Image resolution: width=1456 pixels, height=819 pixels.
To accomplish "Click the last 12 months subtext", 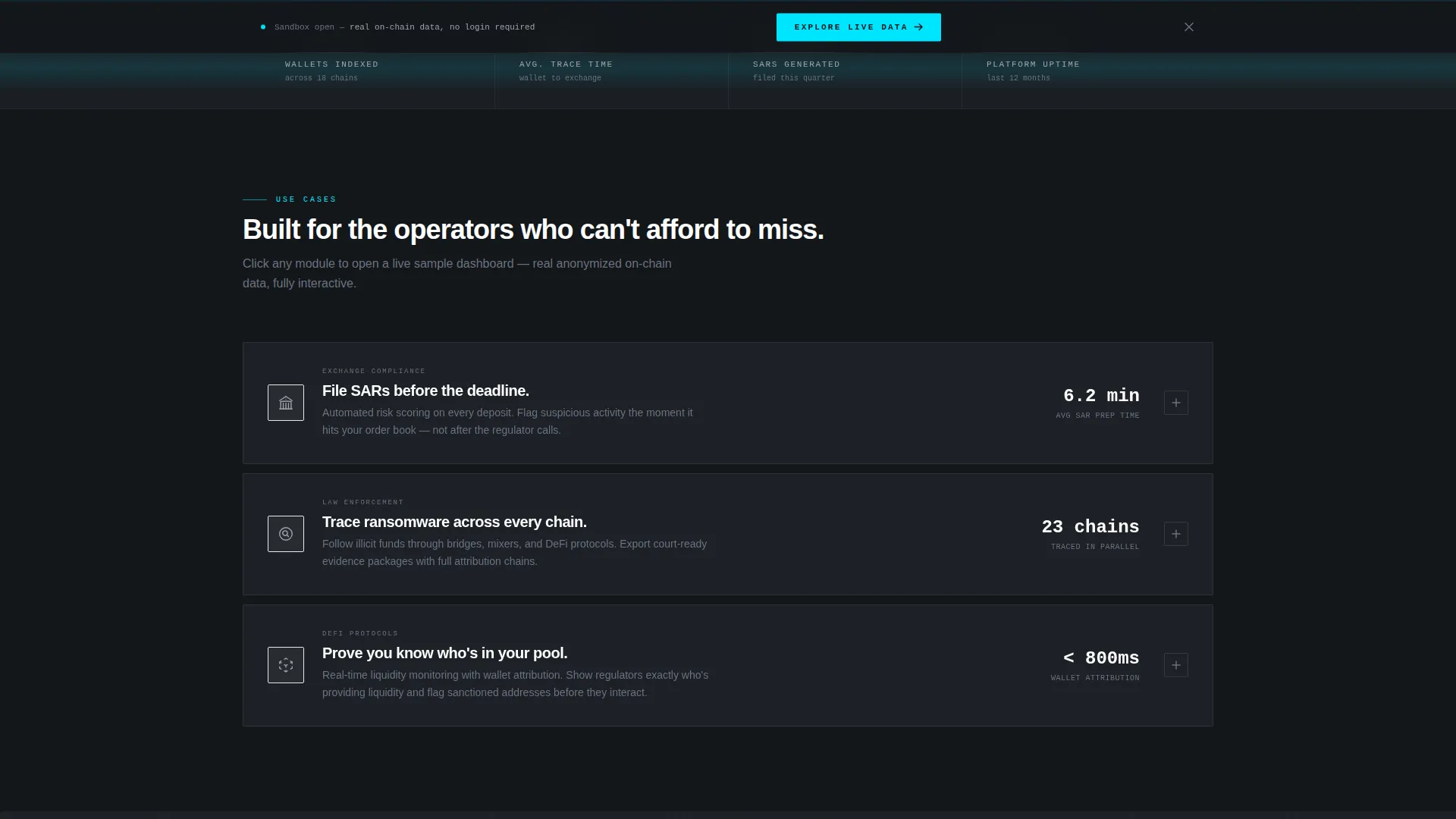I will [1018, 78].
